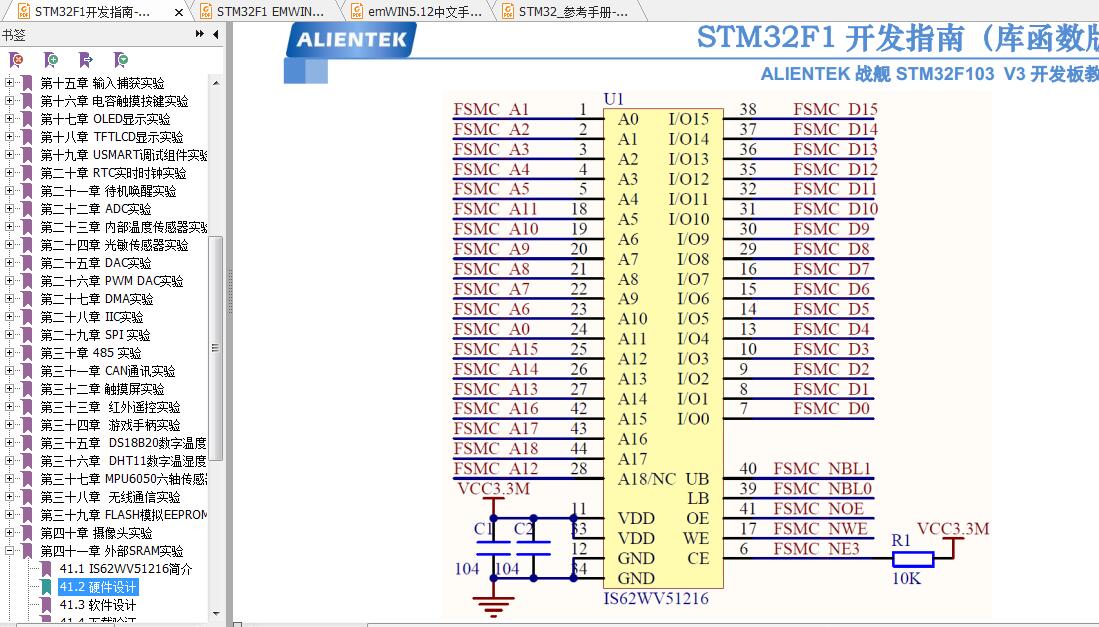Click the FSMC_NBL1 signal label

(x=823, y=469)
